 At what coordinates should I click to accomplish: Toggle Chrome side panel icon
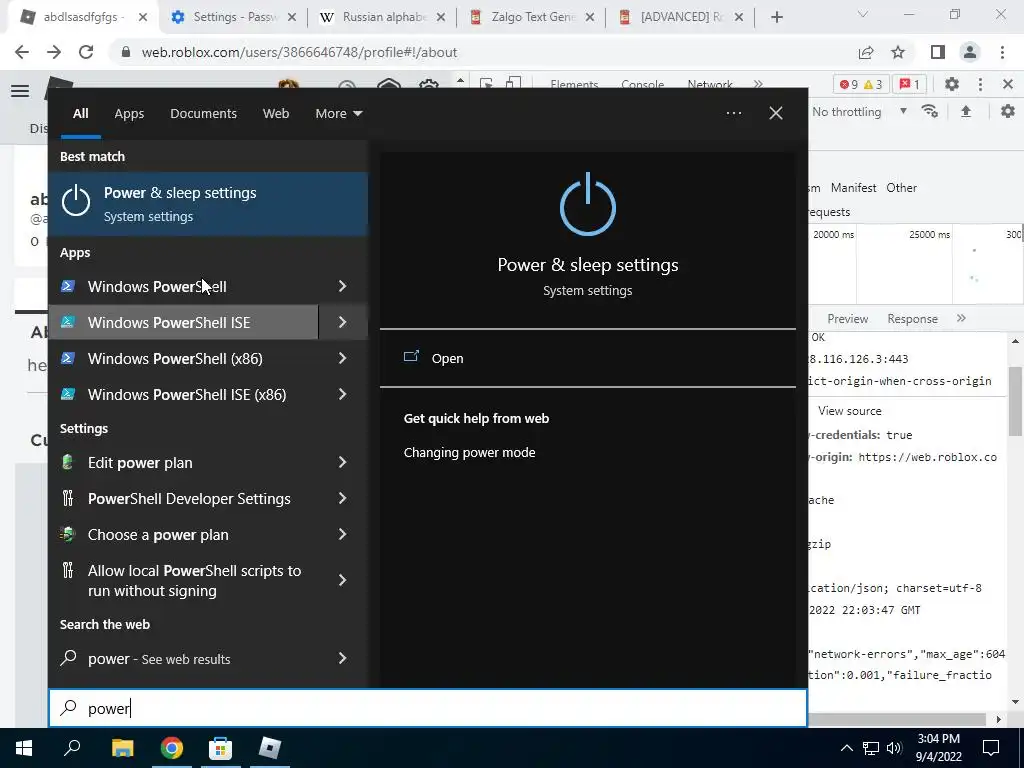pyautogui.click(x=938, y=52)
